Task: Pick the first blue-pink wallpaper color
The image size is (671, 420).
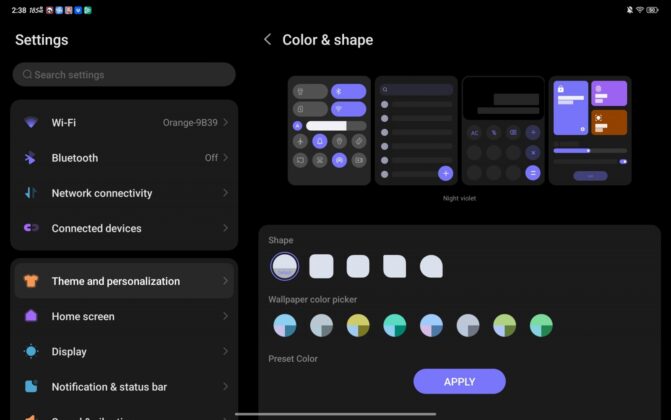Action: 285,325
